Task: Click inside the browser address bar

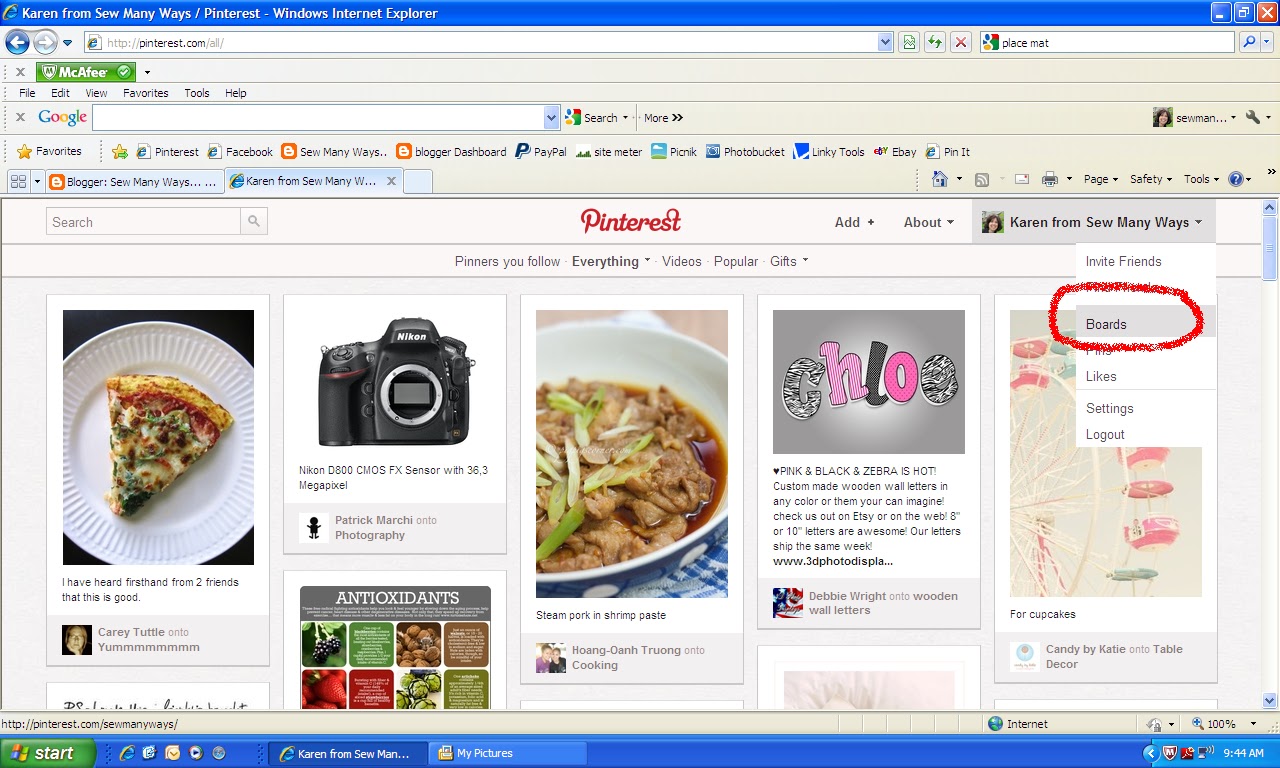Action: (x=480, y=42)
